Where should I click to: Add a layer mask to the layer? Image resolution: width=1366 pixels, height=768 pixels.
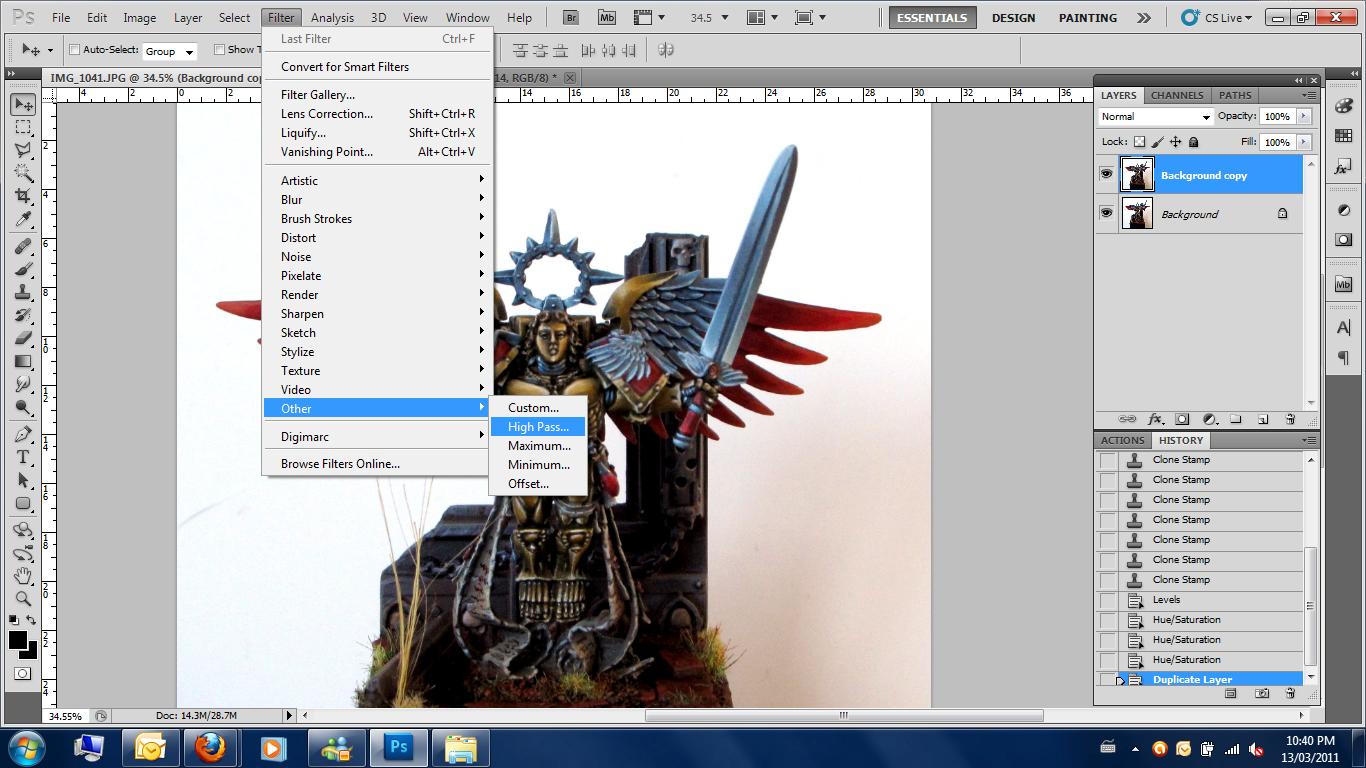click(x=1182, y=419)
